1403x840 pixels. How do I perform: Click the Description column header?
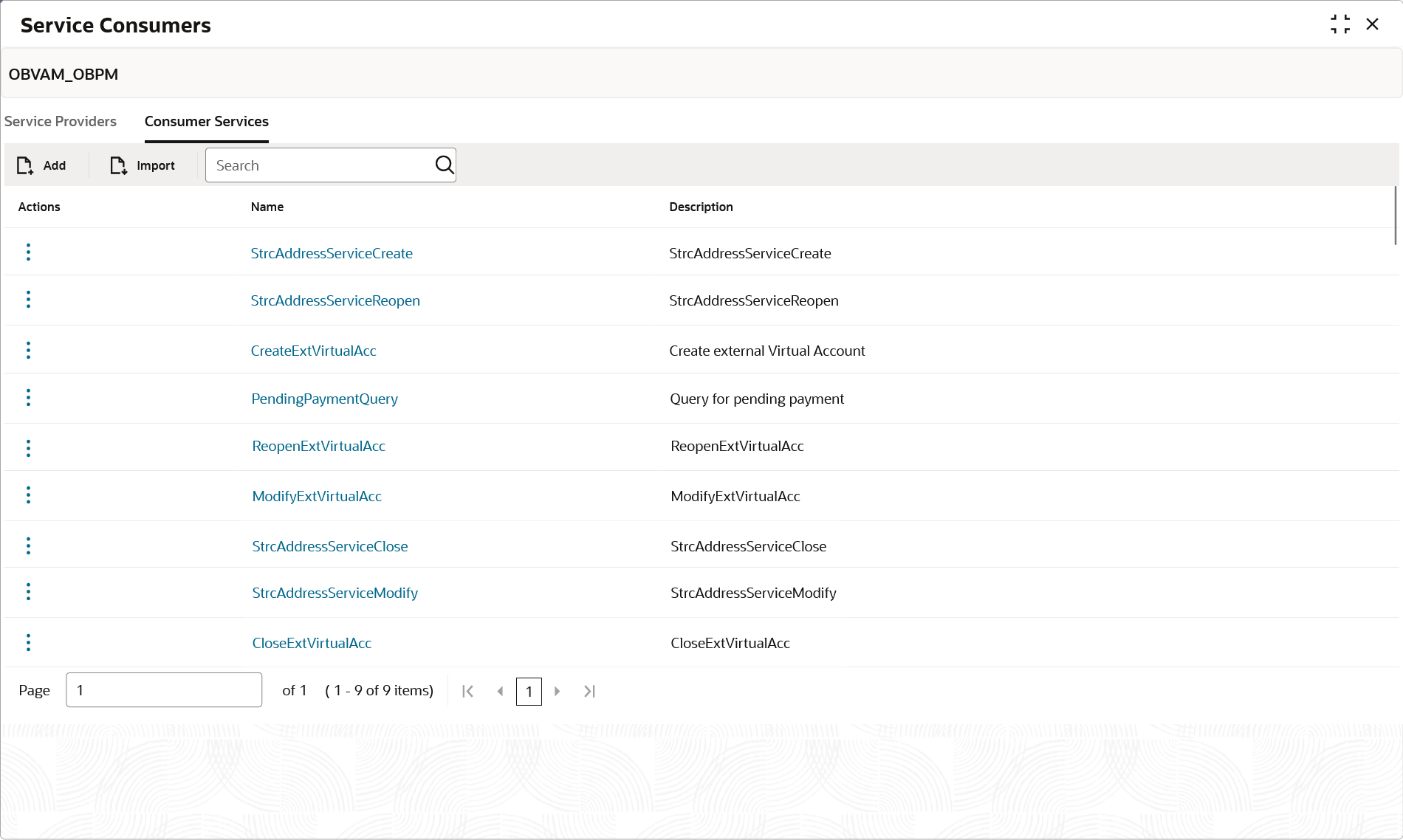coord(701,207)
